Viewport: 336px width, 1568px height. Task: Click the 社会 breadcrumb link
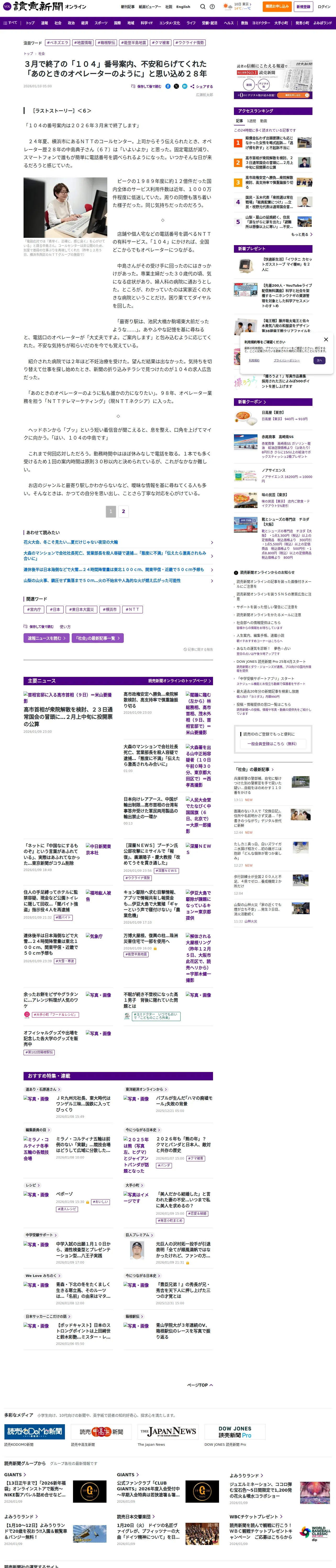pos(41,54)
